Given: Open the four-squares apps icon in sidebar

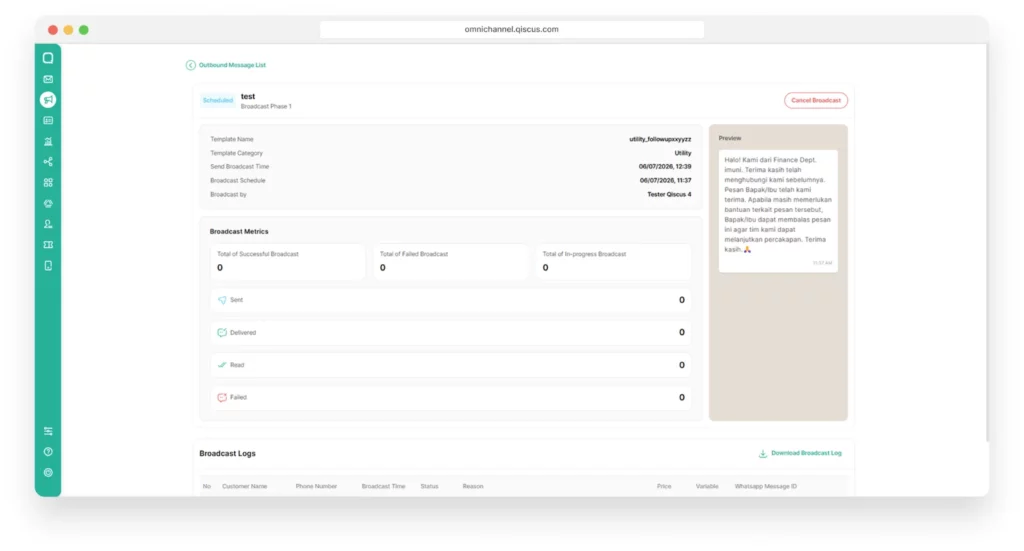Looking at the screenshot, I should (48, 183).
